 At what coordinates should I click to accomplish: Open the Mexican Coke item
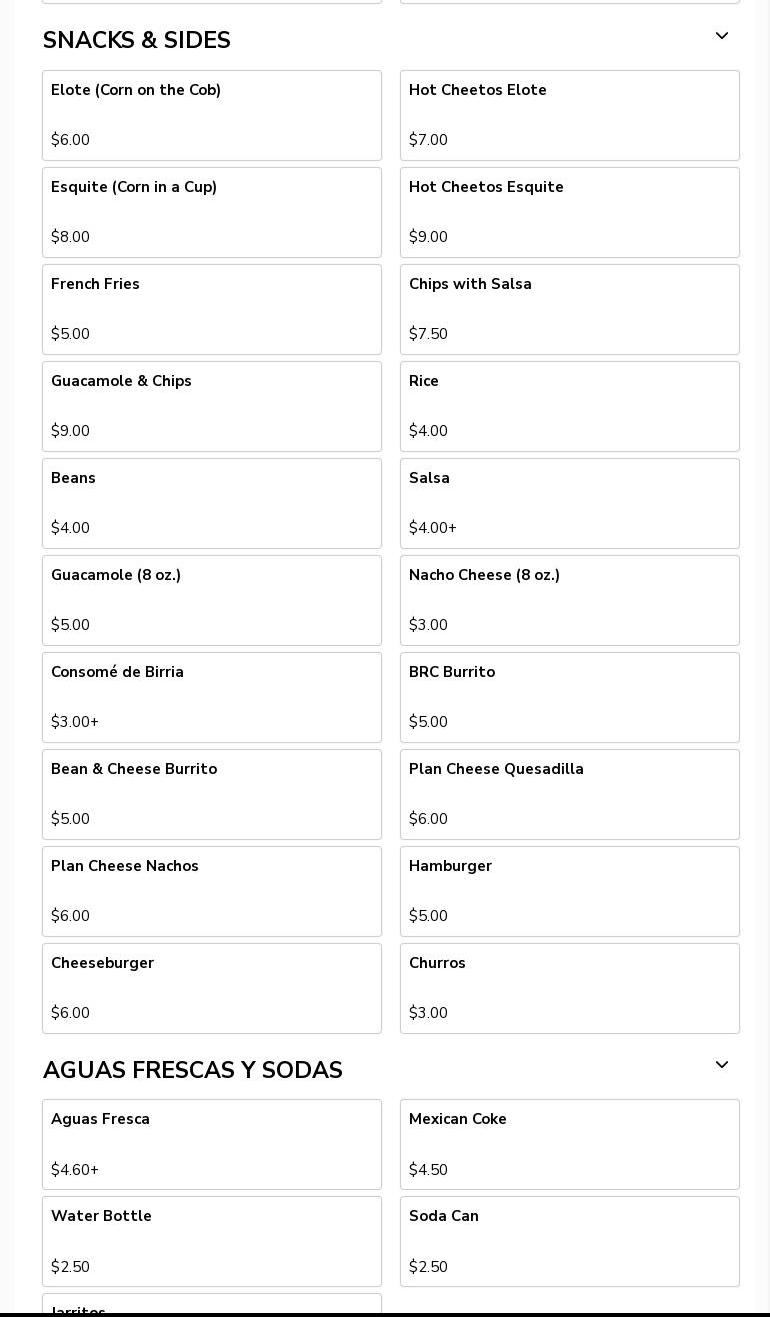point(570,1144)
